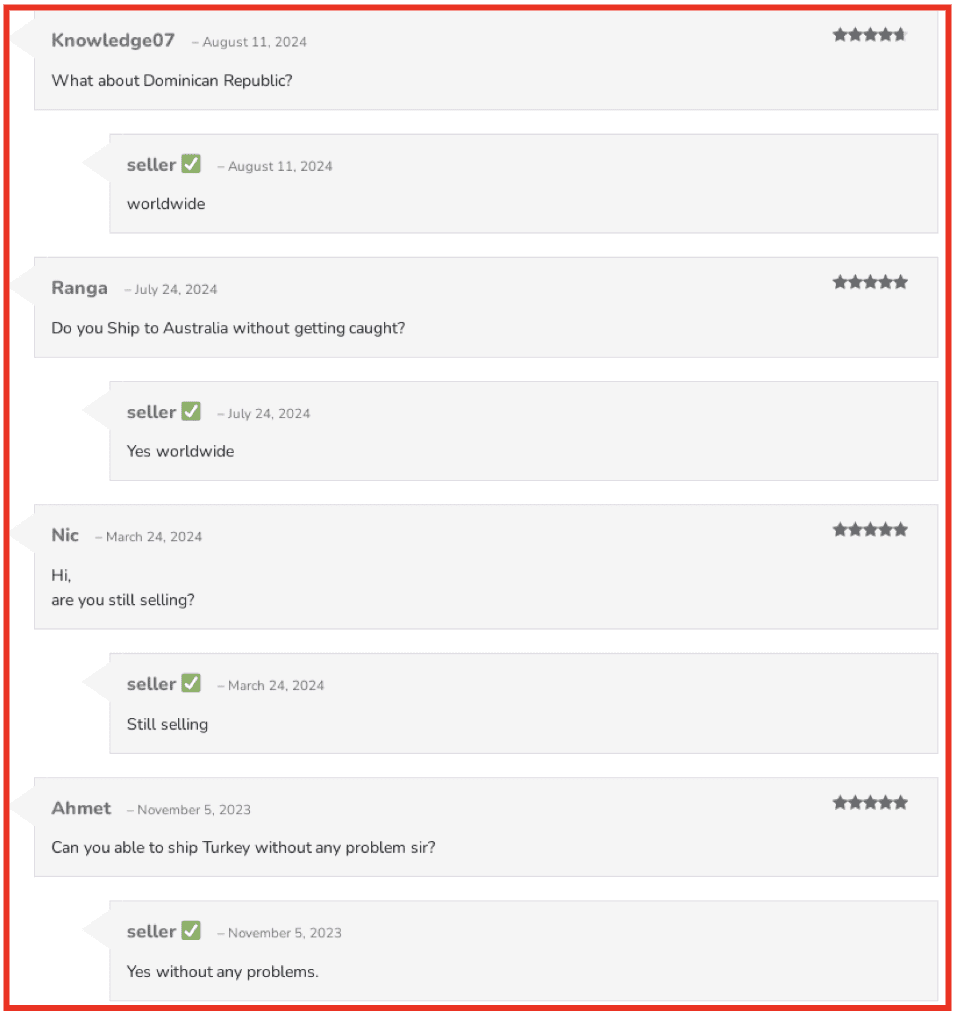Click the star rating on Nic's review
The image size is (956, 1018).
(870, 530)
